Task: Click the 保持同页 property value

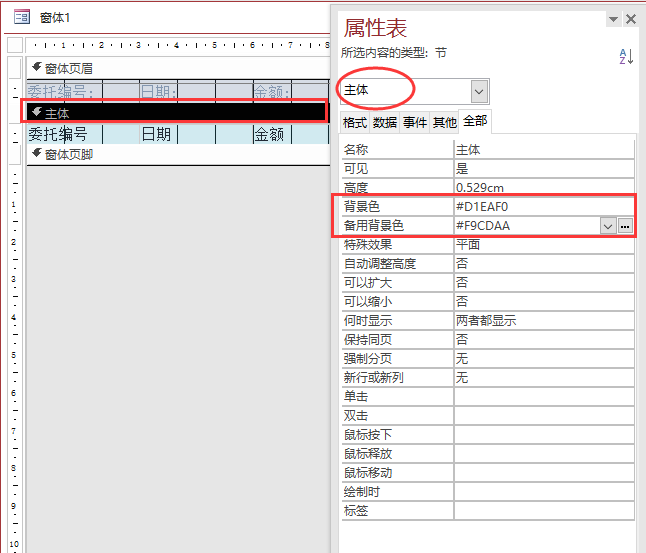Action: tap(543, 340)
